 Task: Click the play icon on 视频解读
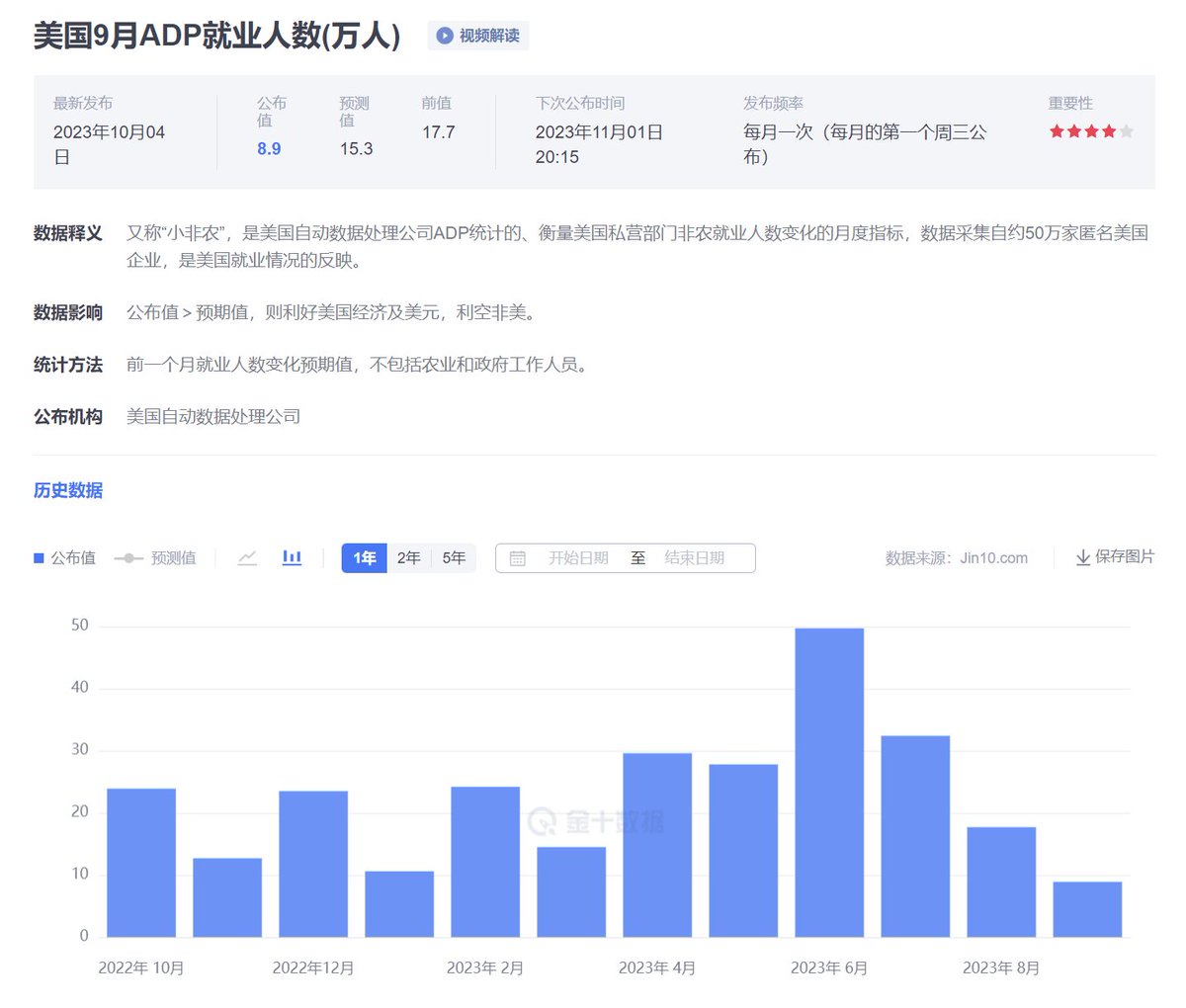tap(444, 36)
